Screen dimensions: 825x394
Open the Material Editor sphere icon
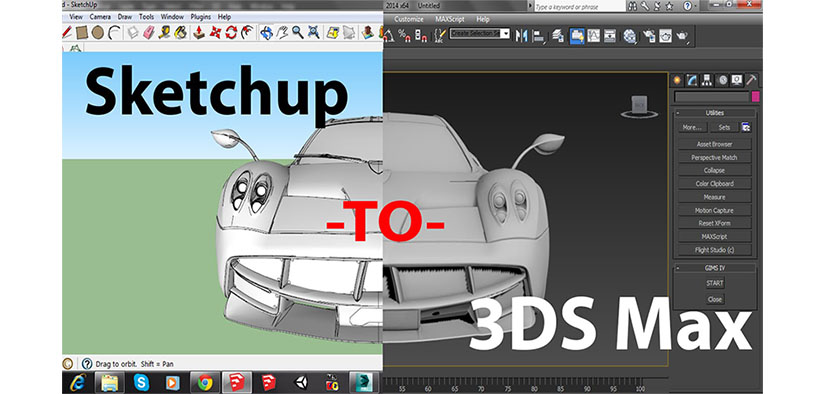point(630,36)
